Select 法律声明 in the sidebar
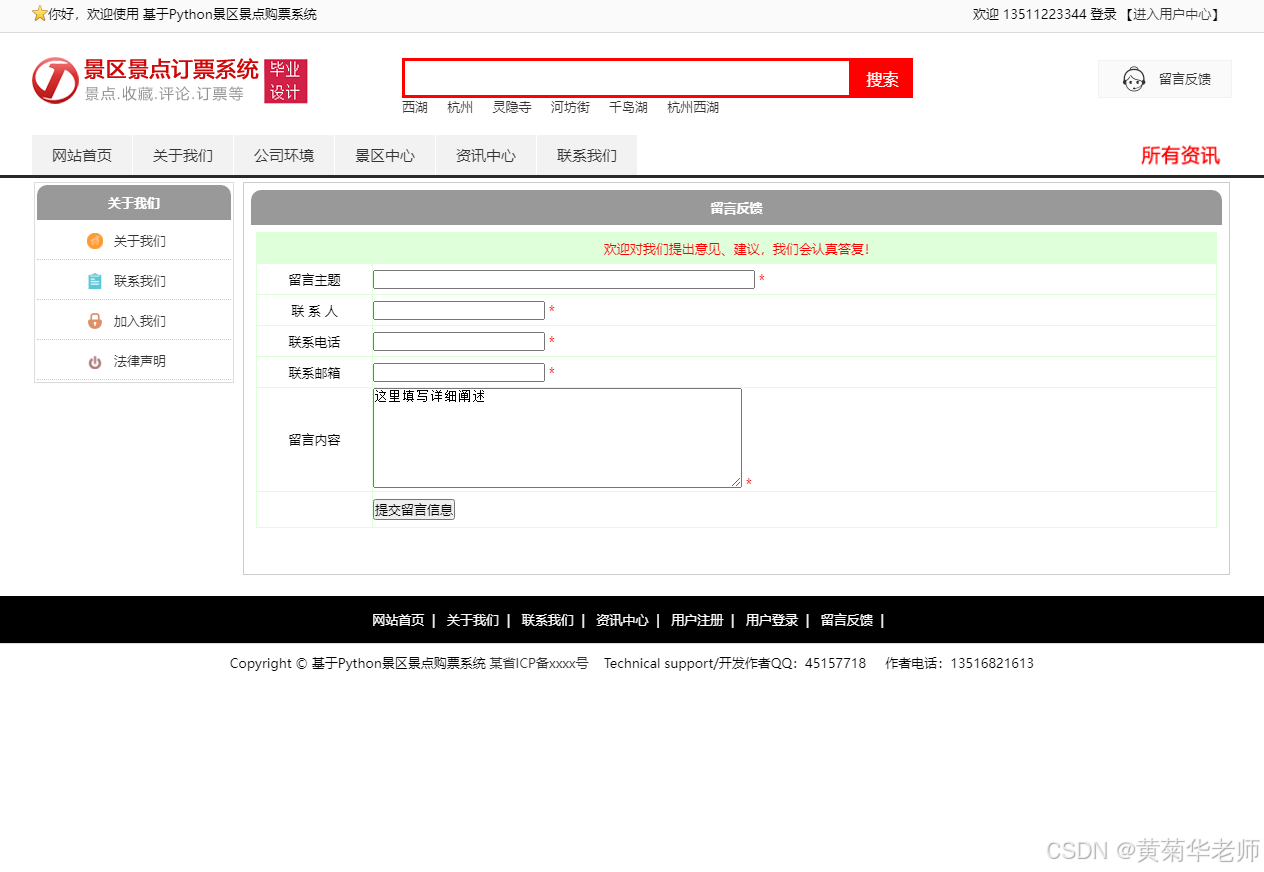This screenshot has height=872, width=1264. [x=139, y=361]
